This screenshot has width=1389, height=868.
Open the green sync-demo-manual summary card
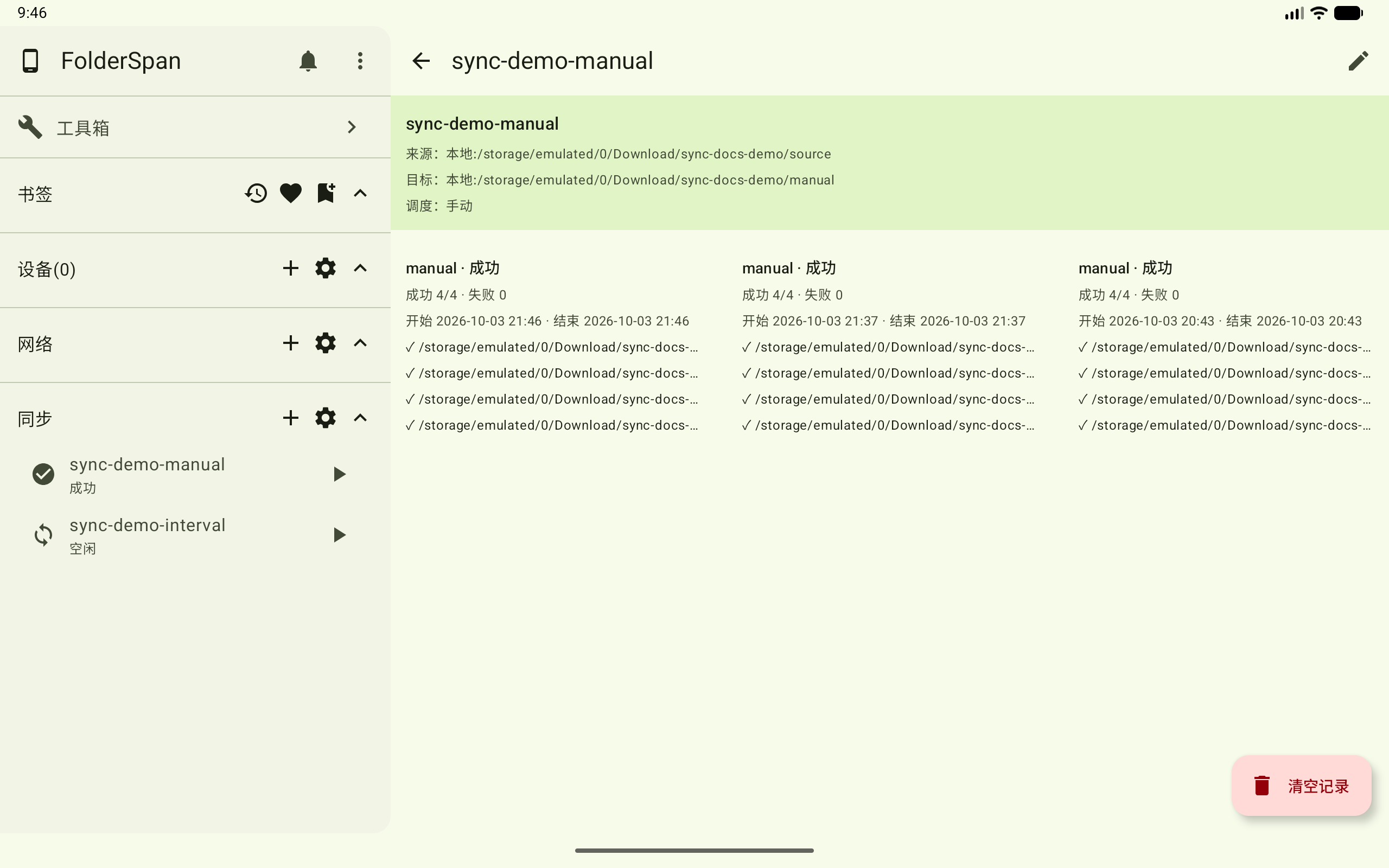pyautogui.click(x=890, y=163)
